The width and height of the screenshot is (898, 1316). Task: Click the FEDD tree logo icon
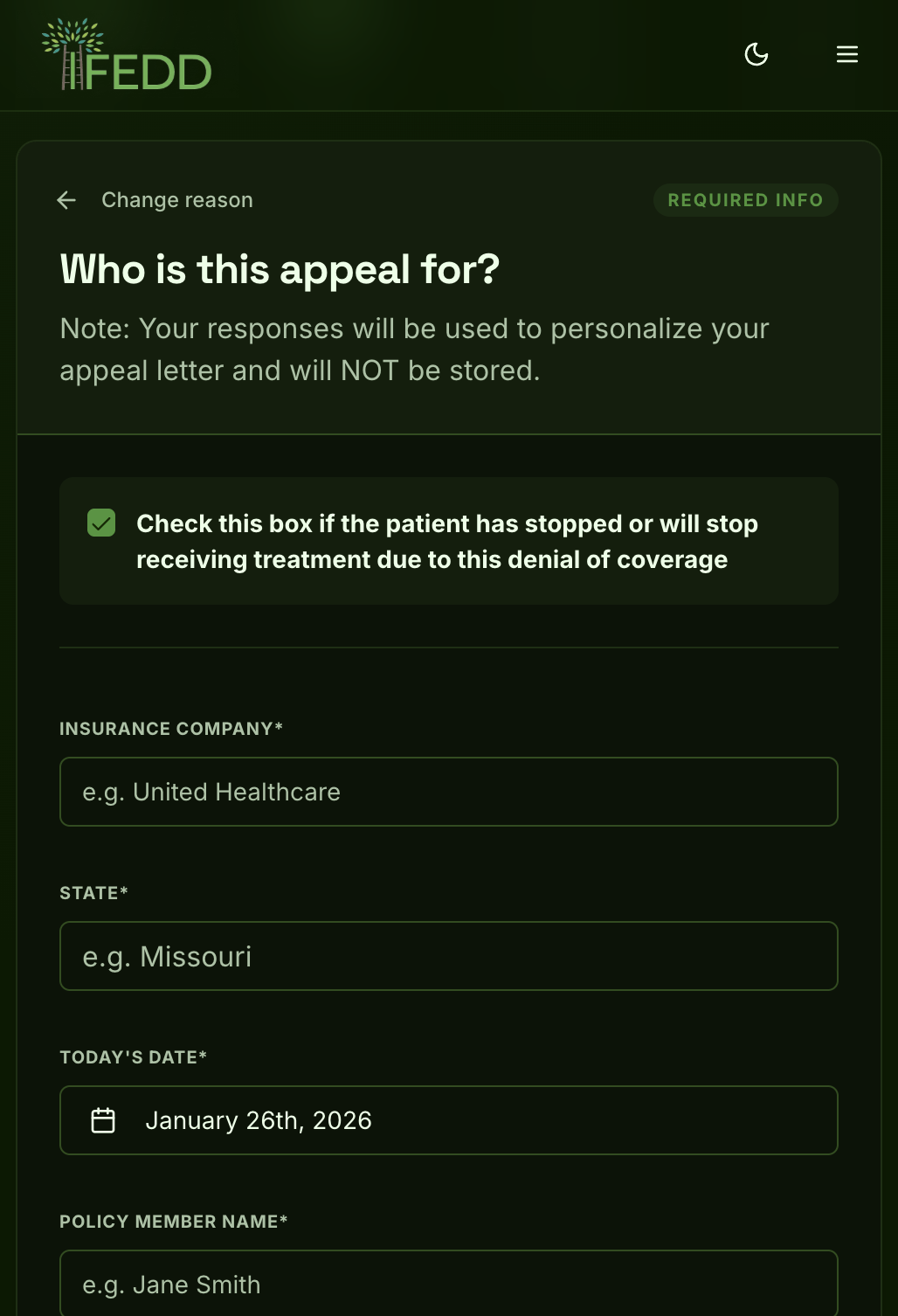(72, 52)
